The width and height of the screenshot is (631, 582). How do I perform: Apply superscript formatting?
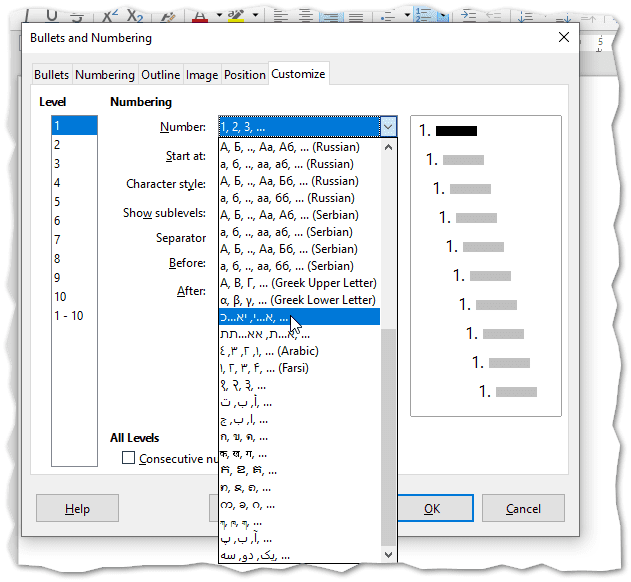pos(110,16)
